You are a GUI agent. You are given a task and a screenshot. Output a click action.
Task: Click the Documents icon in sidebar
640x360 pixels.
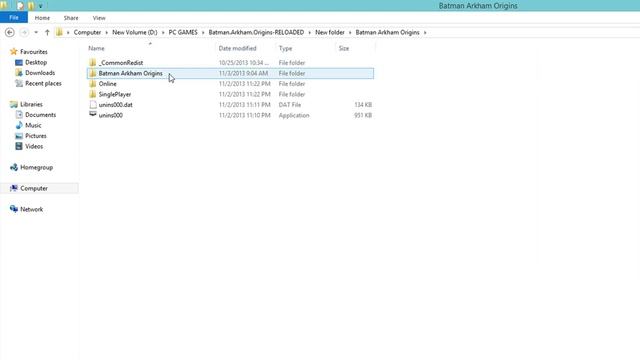19,115
